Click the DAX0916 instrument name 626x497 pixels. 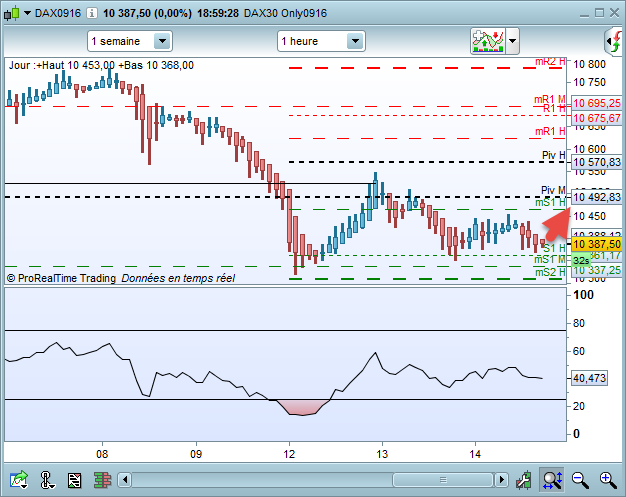[x=58, y=13]
